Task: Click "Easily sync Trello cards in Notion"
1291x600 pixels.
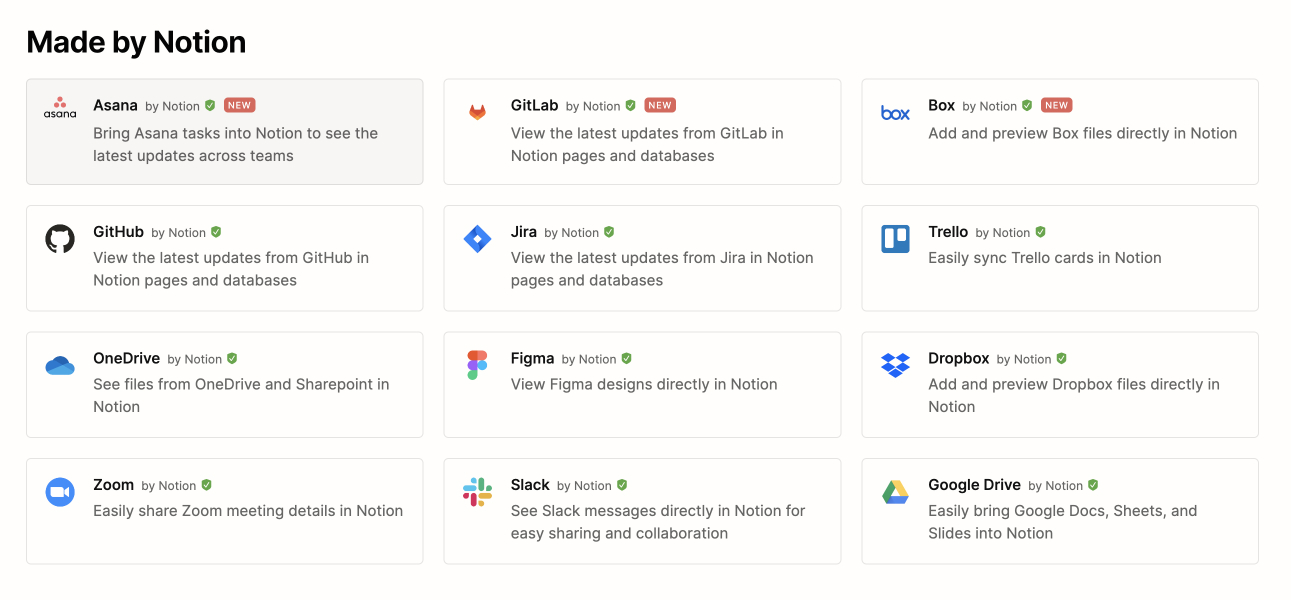Action: (x=1045, y=258)
